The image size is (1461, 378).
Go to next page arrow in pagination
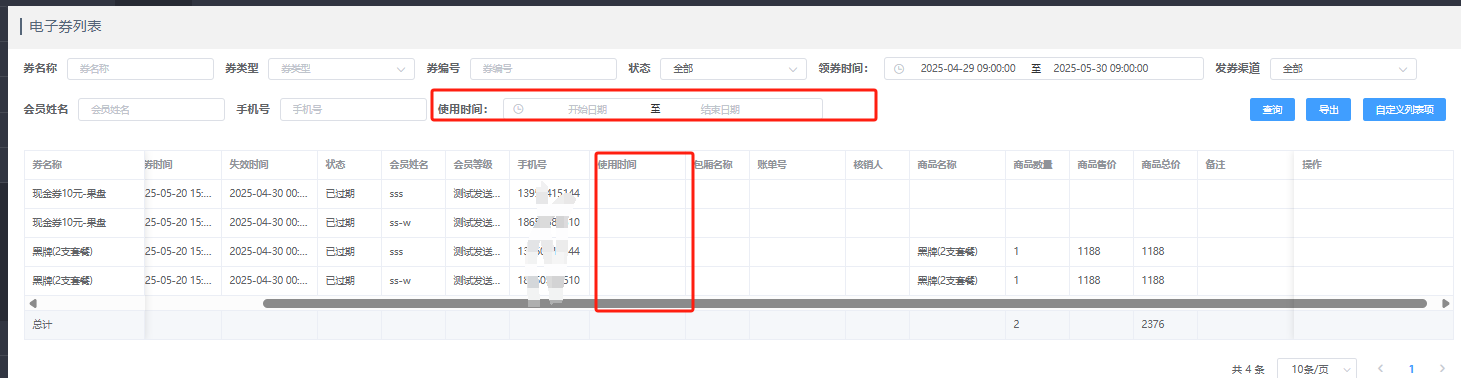click(x=1441, y=369)
